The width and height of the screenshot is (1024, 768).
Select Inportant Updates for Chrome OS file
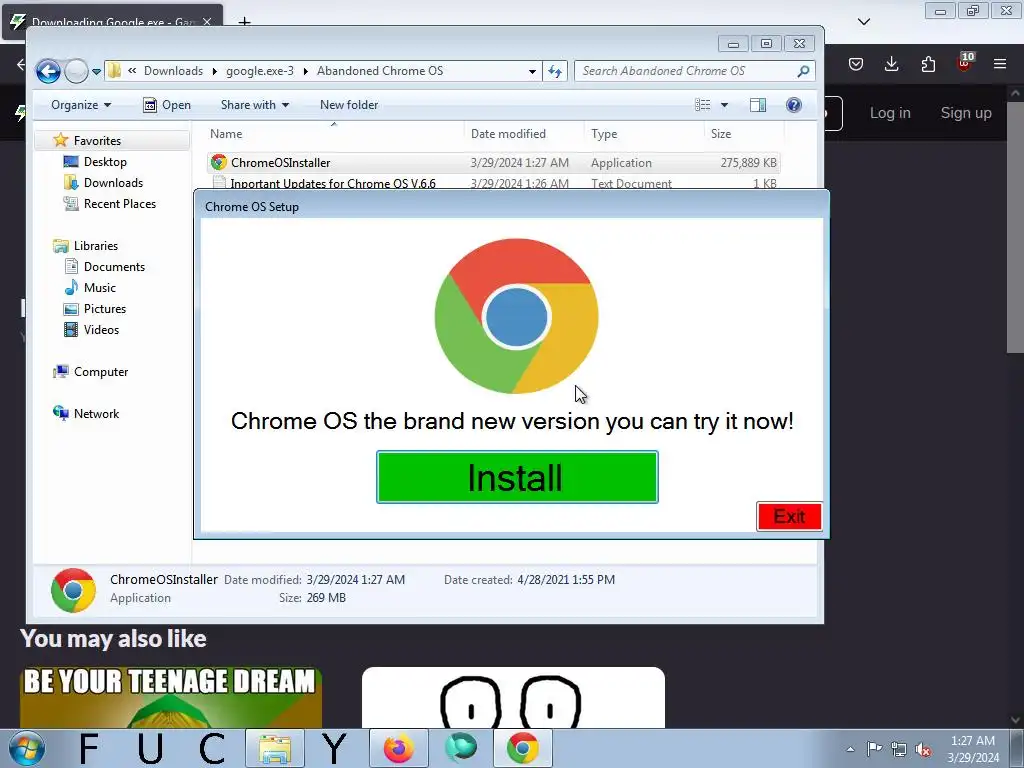click(494, 183)
